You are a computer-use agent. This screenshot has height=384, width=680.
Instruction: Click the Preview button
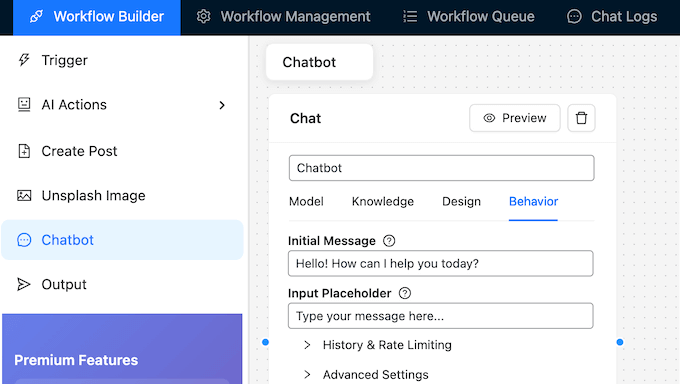pyautogui.click(x=515, y=118)
